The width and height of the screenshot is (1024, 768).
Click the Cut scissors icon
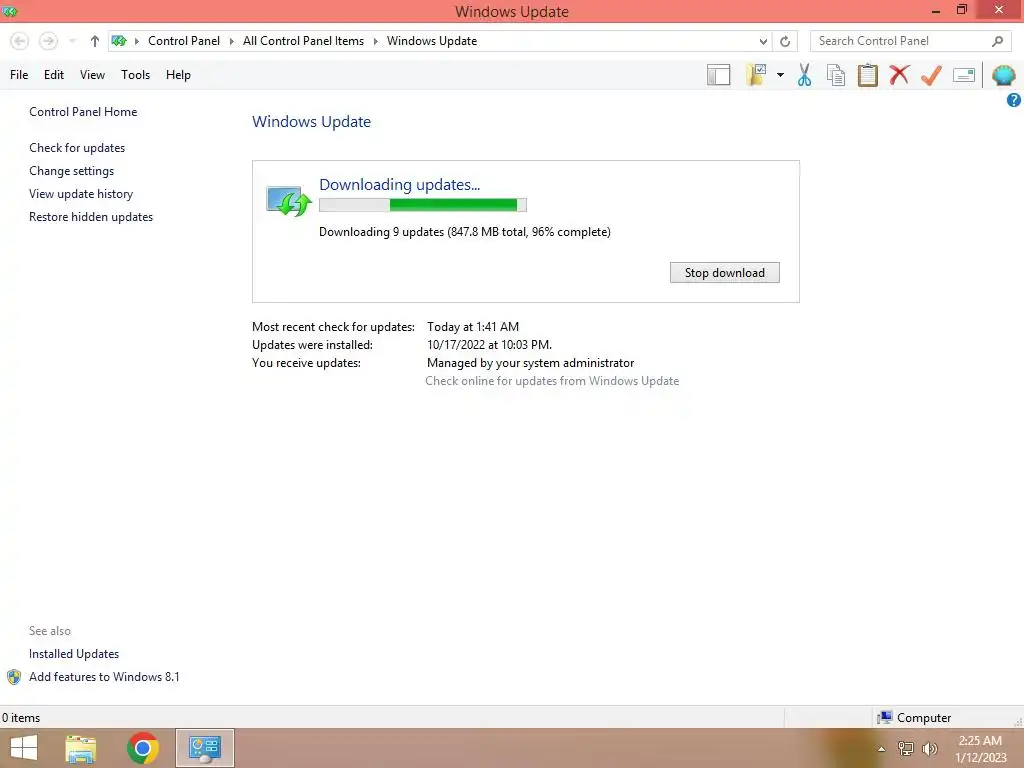[x=805, y=75]
